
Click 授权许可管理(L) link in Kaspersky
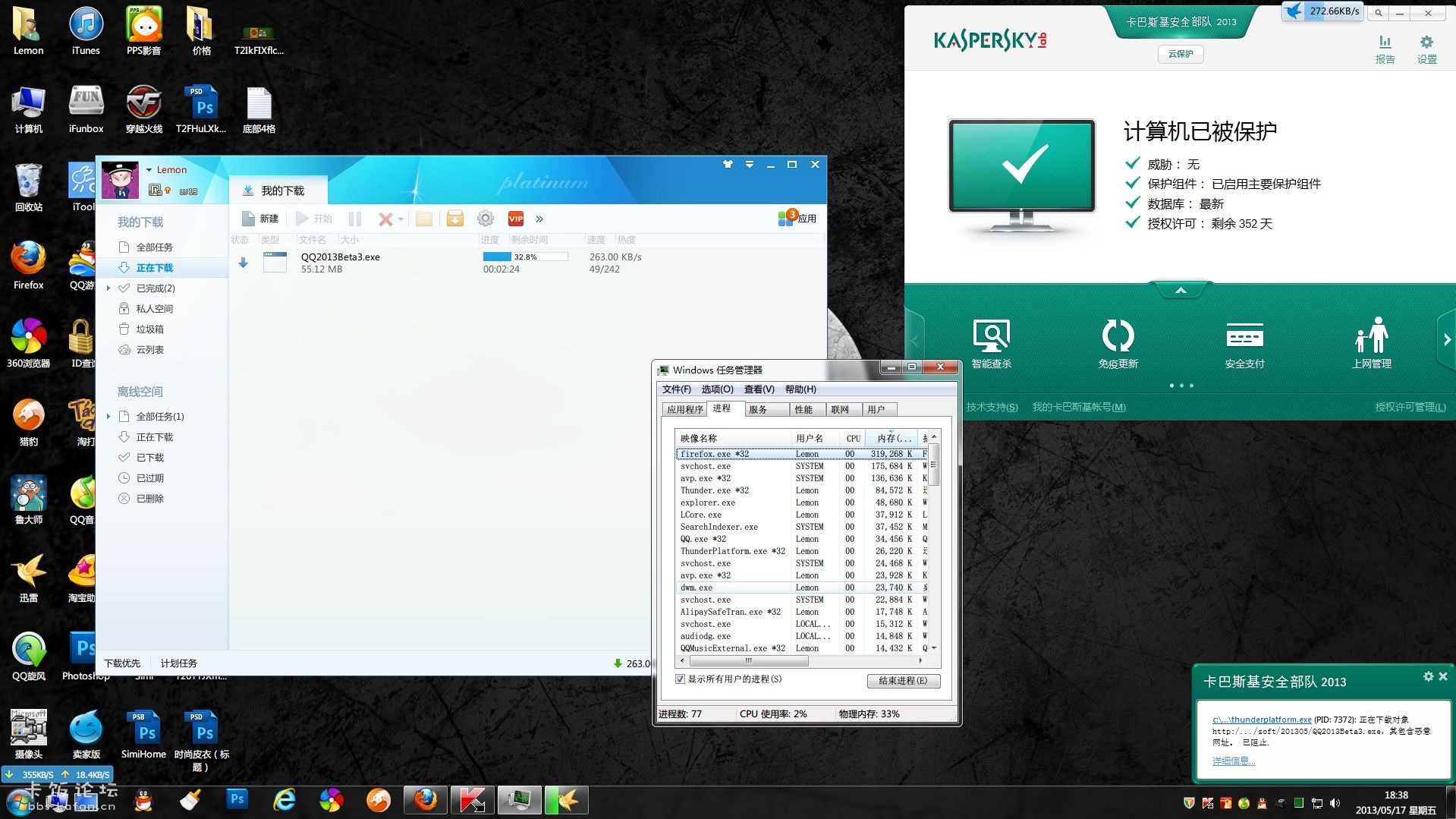(x=1410, y=408)
